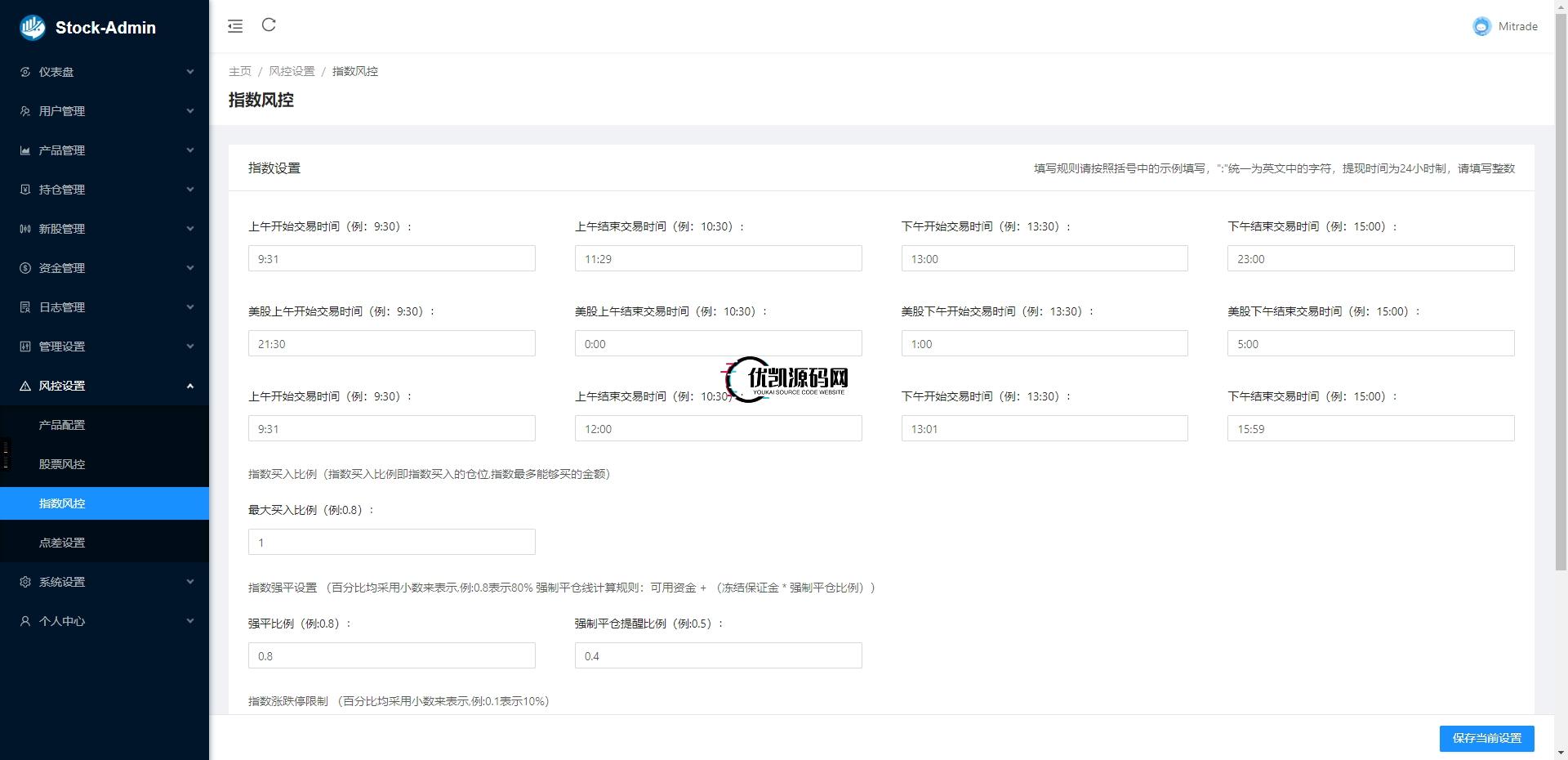Image resolution: width=1568 pixels, height=760 pixels.
Task: Click the 新股管理 new stock icon
Action: click(24, 229)
